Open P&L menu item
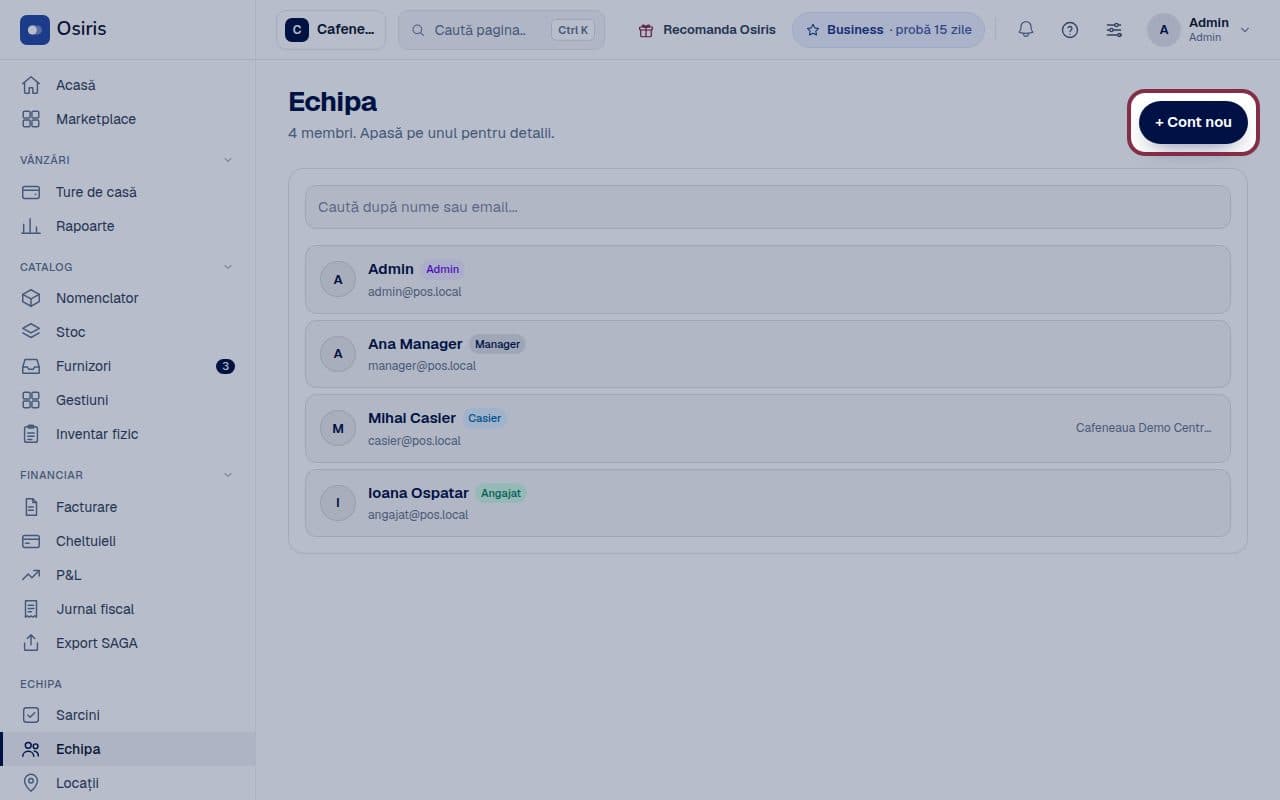The image size is (1280, 800). (128, 575)
